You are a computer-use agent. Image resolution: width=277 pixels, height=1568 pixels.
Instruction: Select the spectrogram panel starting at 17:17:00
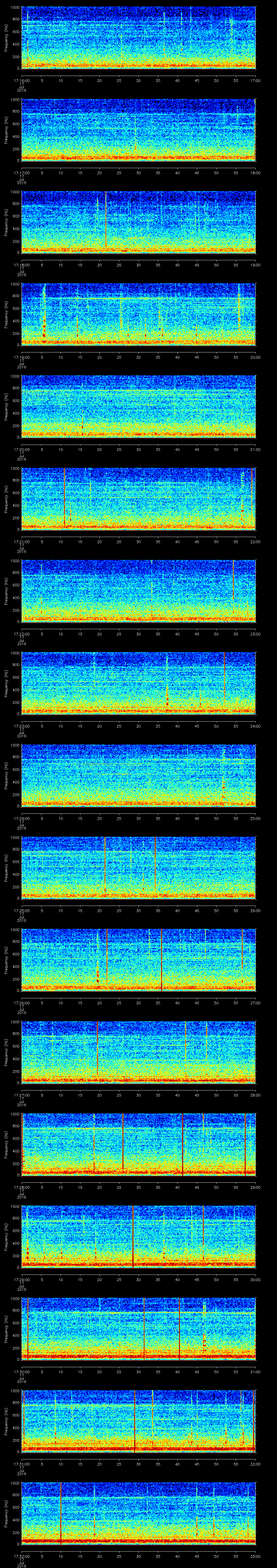(x=138, y=130)
